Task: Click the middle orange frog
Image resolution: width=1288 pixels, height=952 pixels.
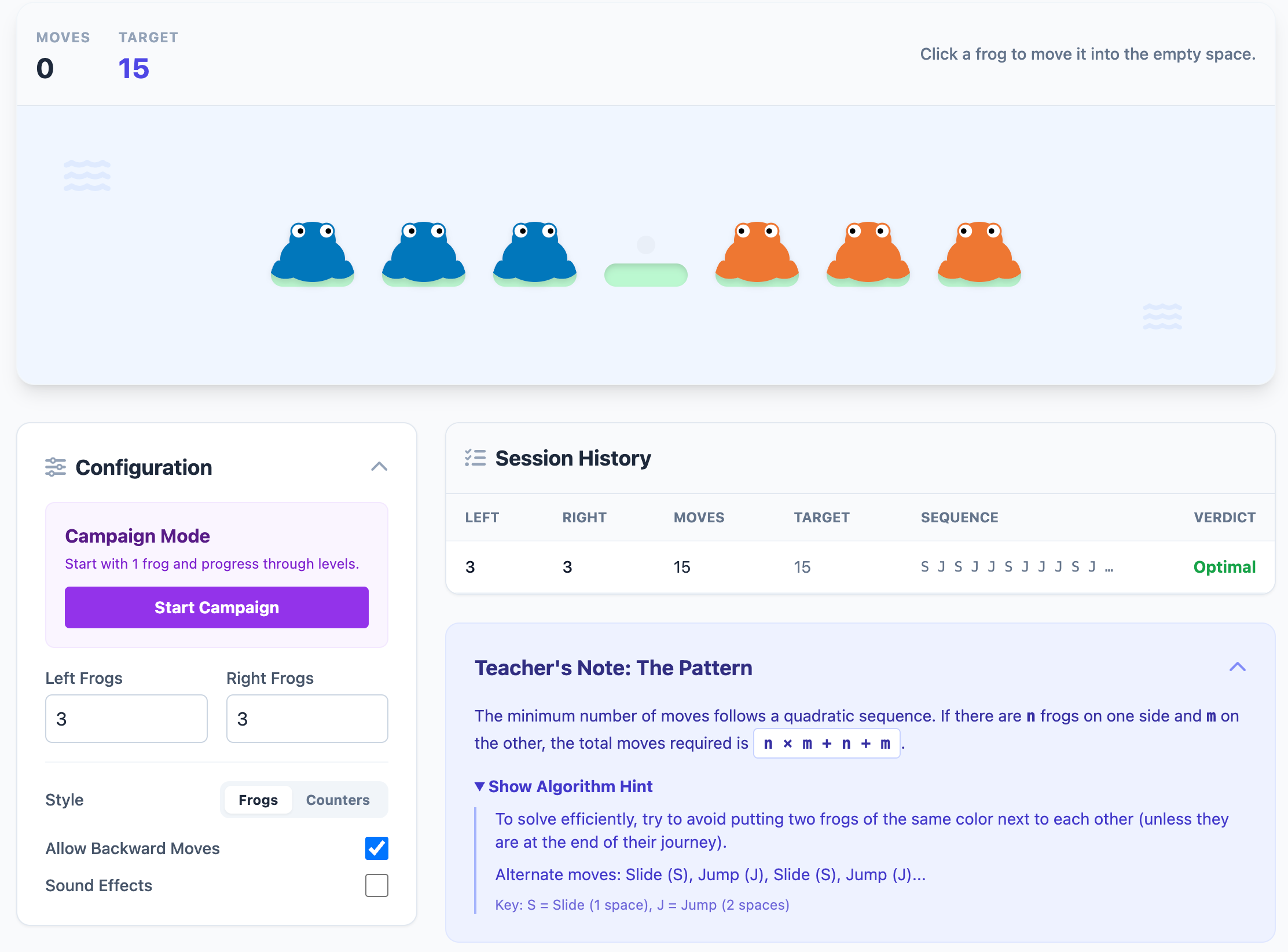Action: pos(868,253)
